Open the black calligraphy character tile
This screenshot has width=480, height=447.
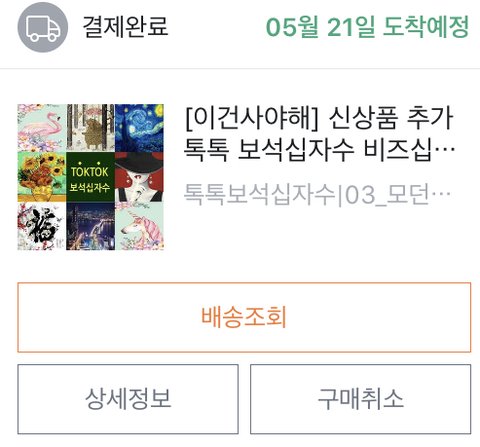coord(42,226)
